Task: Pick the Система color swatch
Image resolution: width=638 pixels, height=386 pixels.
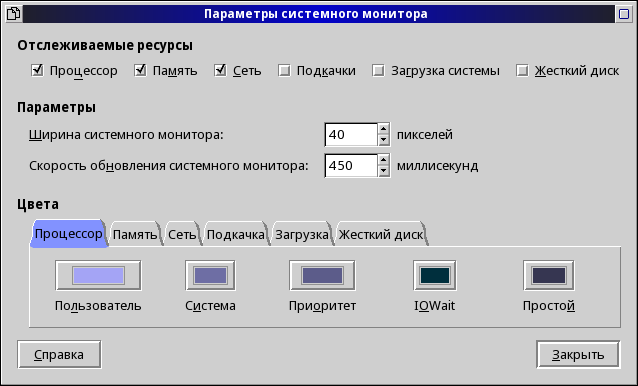Action: click(x=210, y=275)
